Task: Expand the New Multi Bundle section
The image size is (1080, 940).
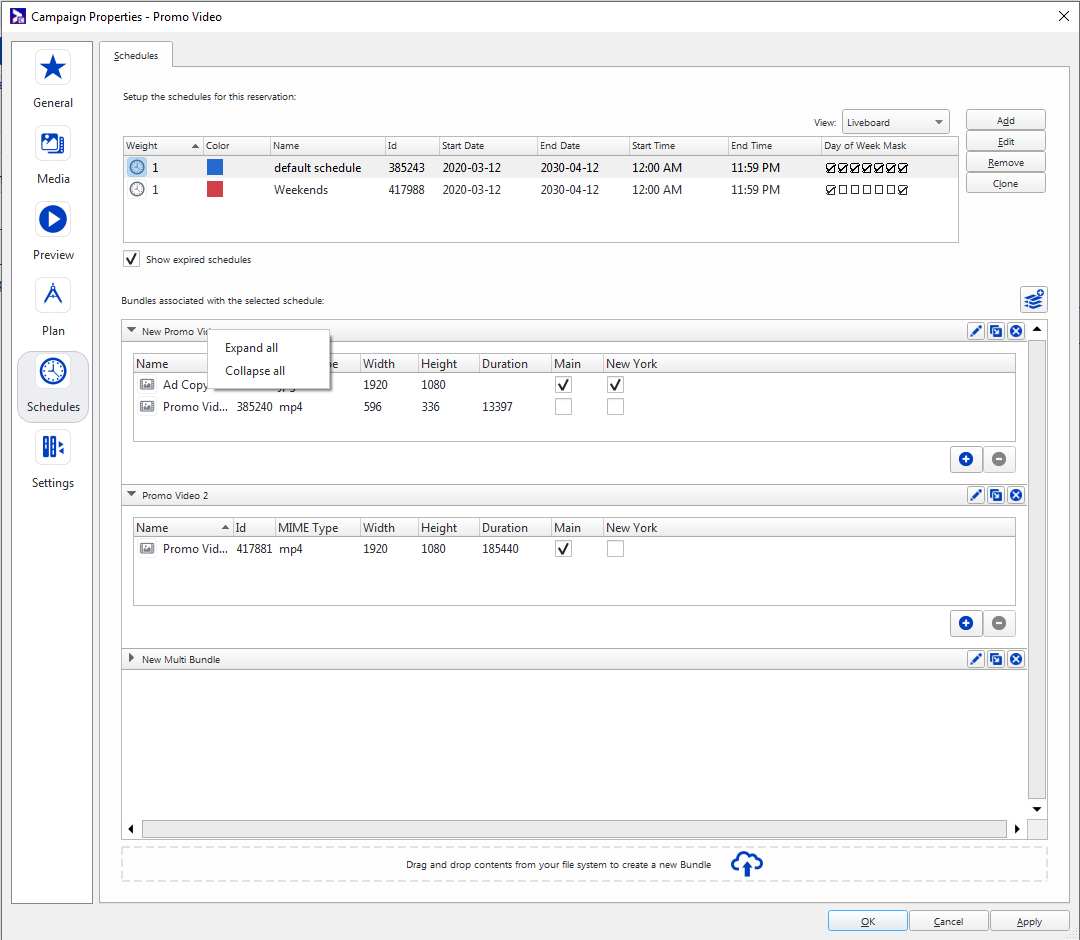Action: [131, 659]
